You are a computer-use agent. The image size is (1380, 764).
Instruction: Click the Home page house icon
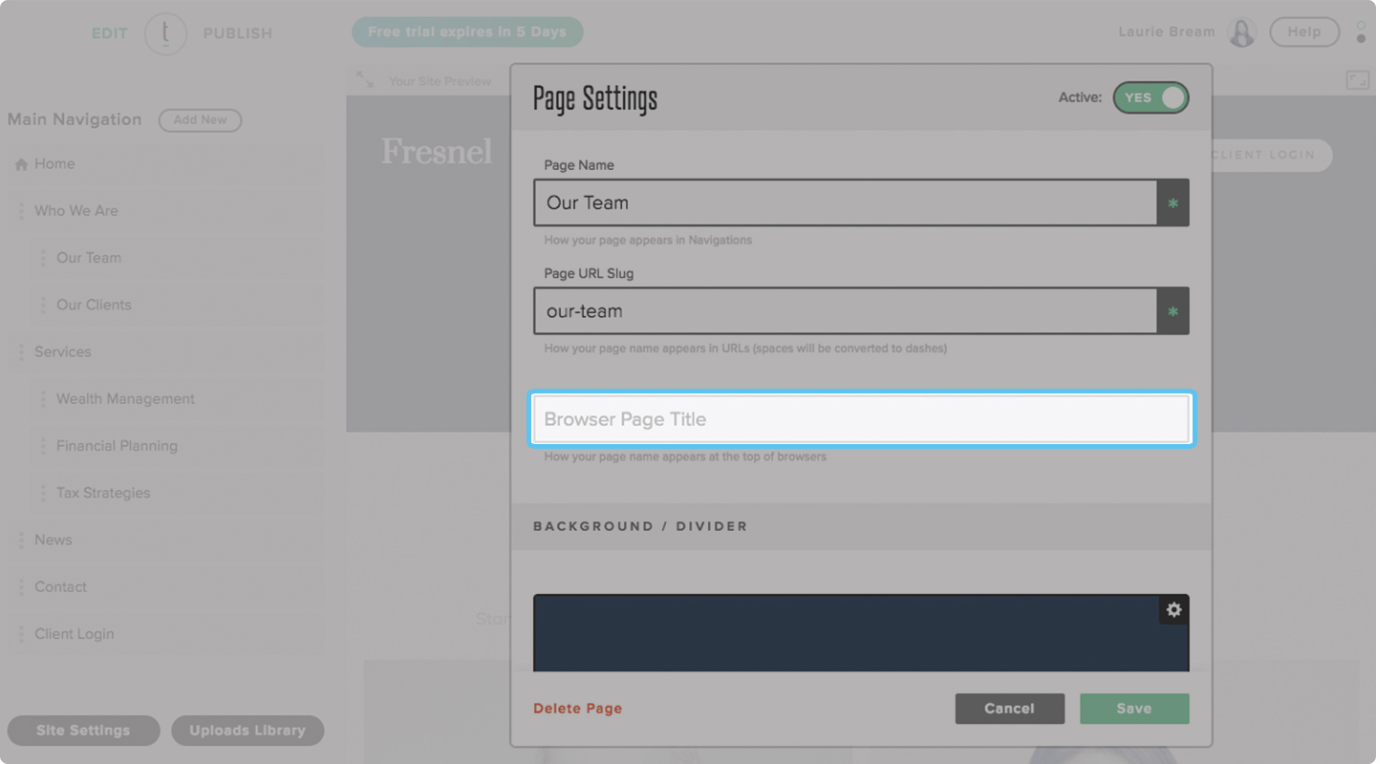[21, 165]
